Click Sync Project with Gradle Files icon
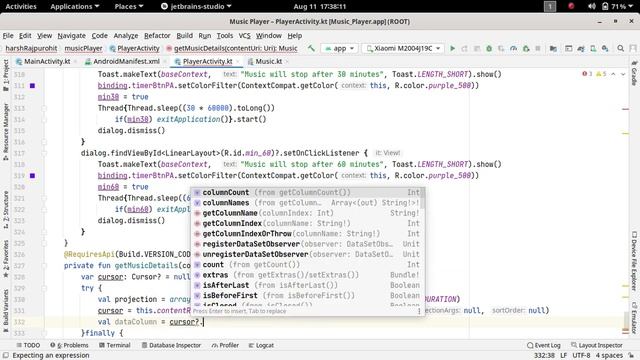Screen dimensions: 640x360 [x=581, y=48]
